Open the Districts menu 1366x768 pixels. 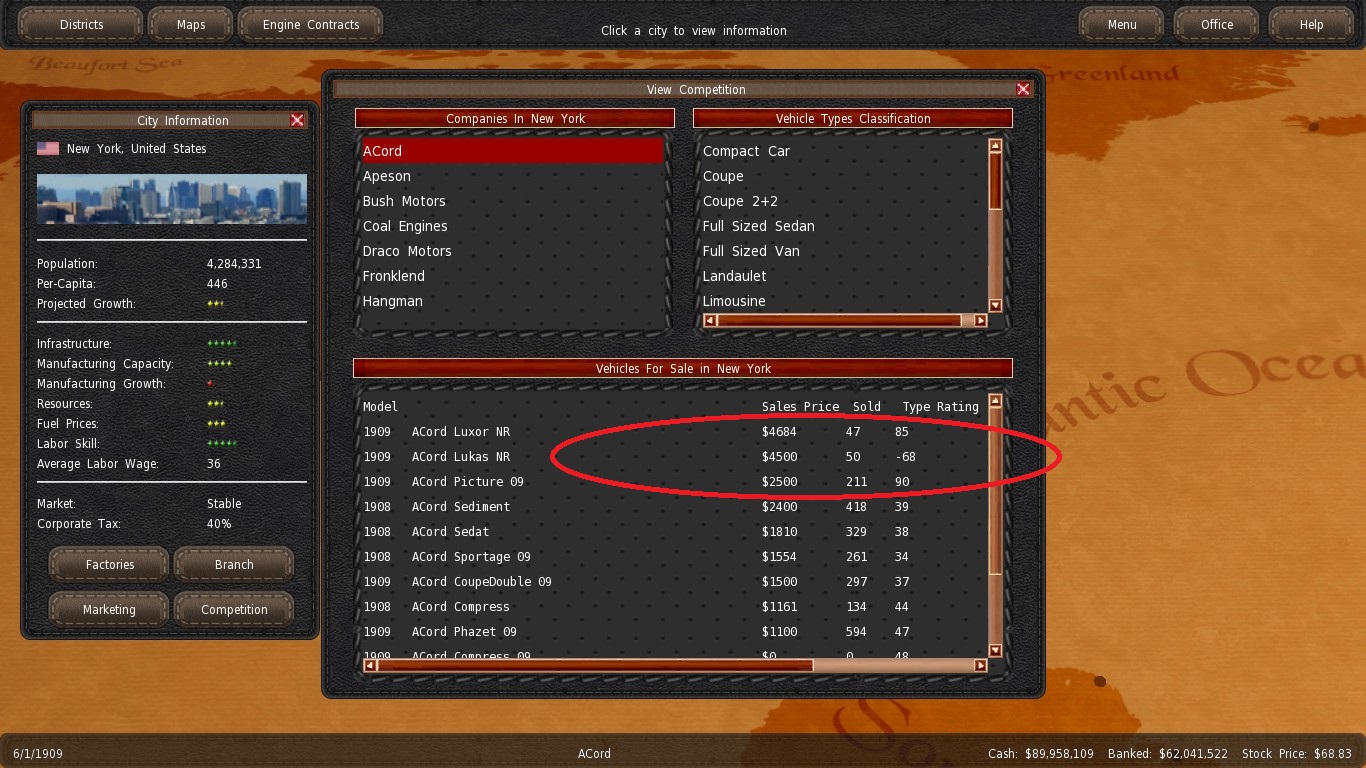82,25
